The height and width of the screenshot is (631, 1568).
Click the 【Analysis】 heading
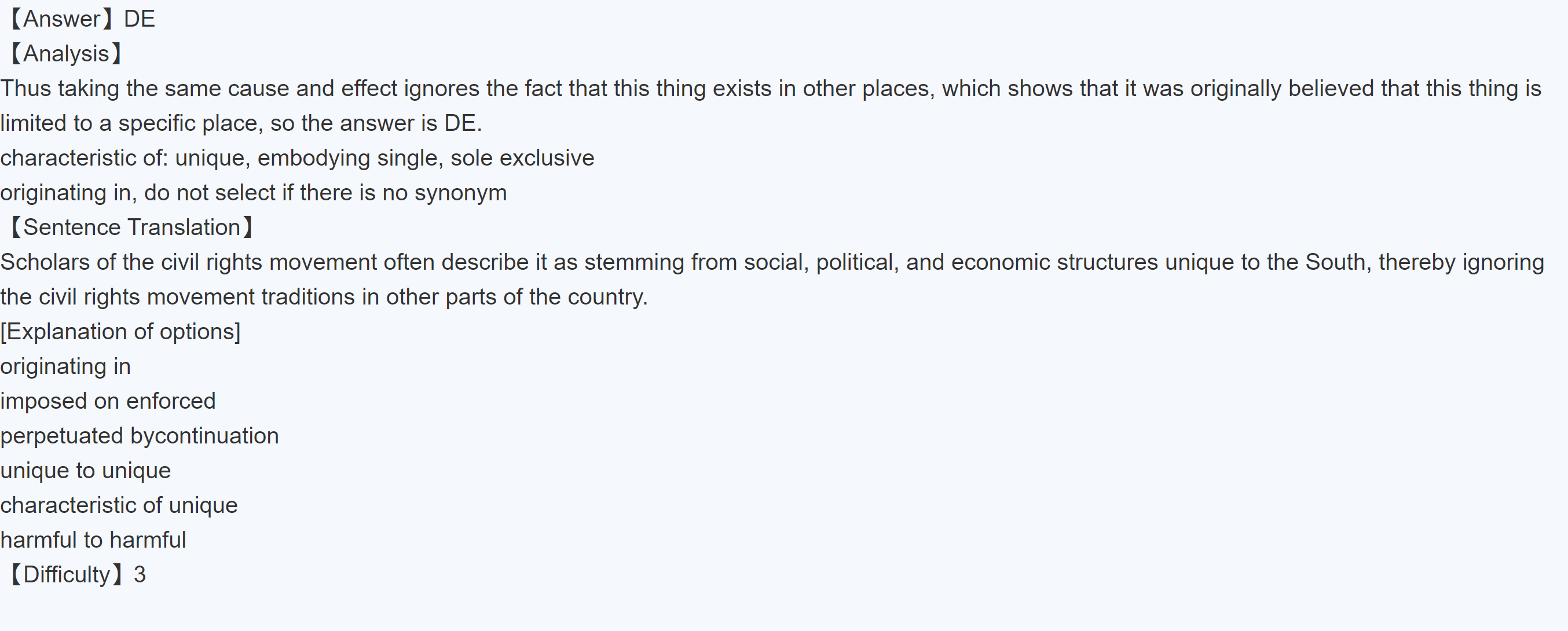tap(66, 53)
